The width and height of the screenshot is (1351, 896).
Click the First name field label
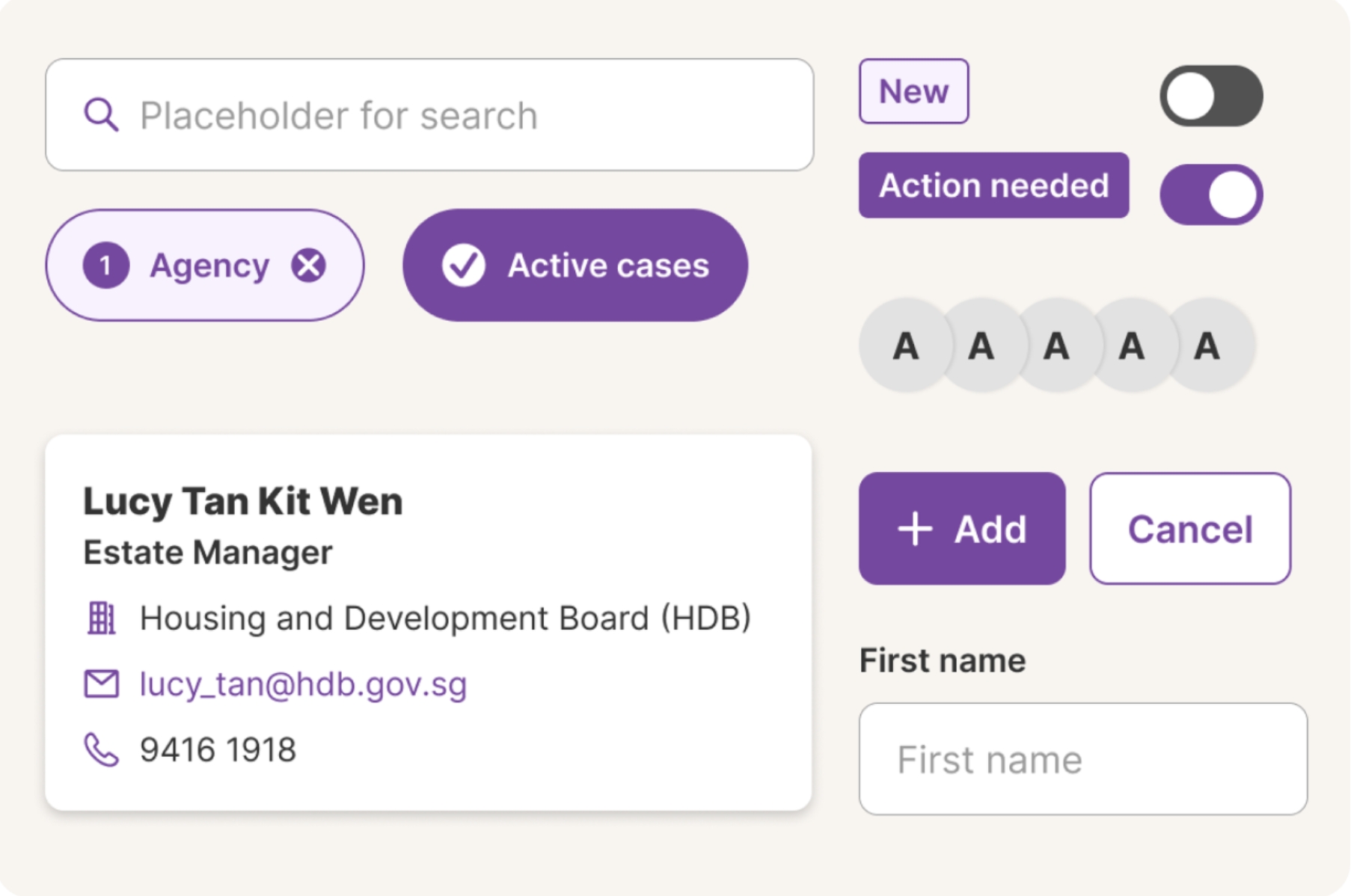(943, 660)
